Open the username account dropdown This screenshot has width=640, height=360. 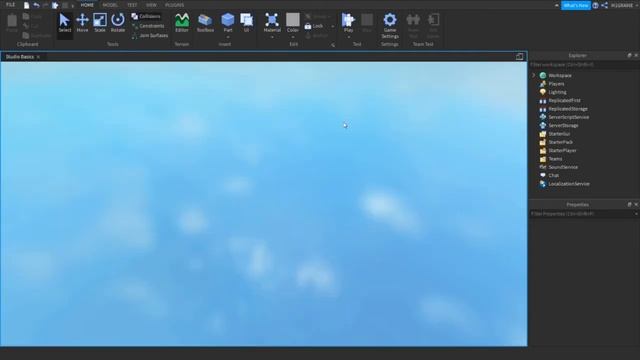coord(624,5)
